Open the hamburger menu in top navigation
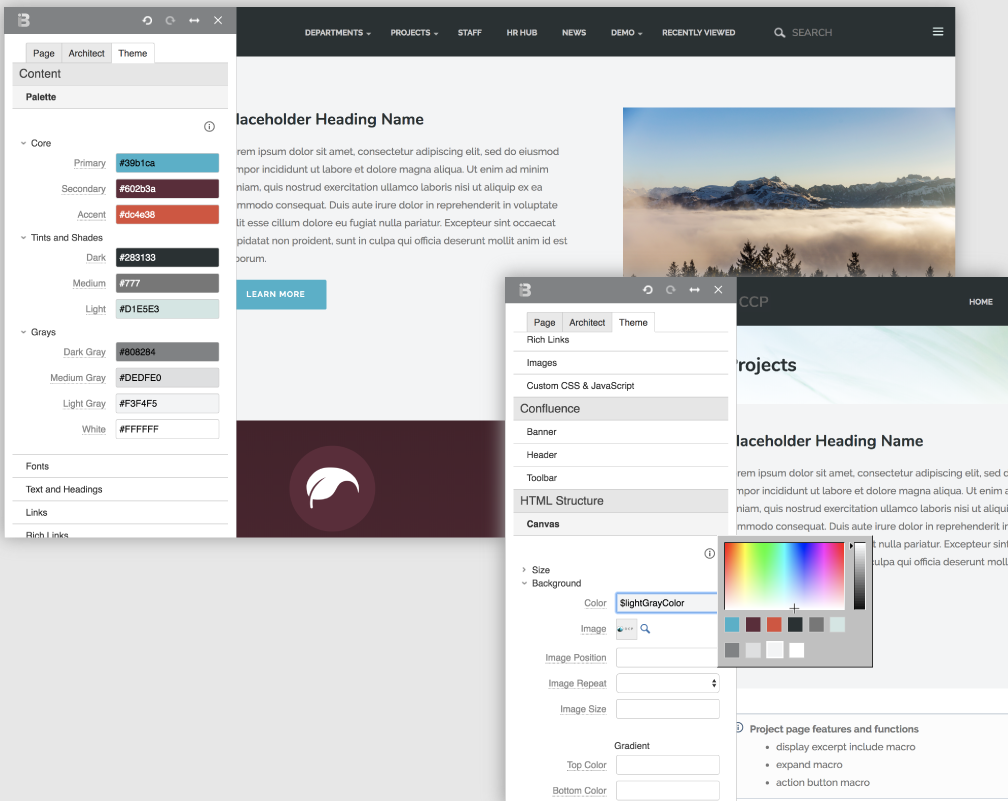The height and width of the screenshot is (801, 1008). click(x=938, y=32)
